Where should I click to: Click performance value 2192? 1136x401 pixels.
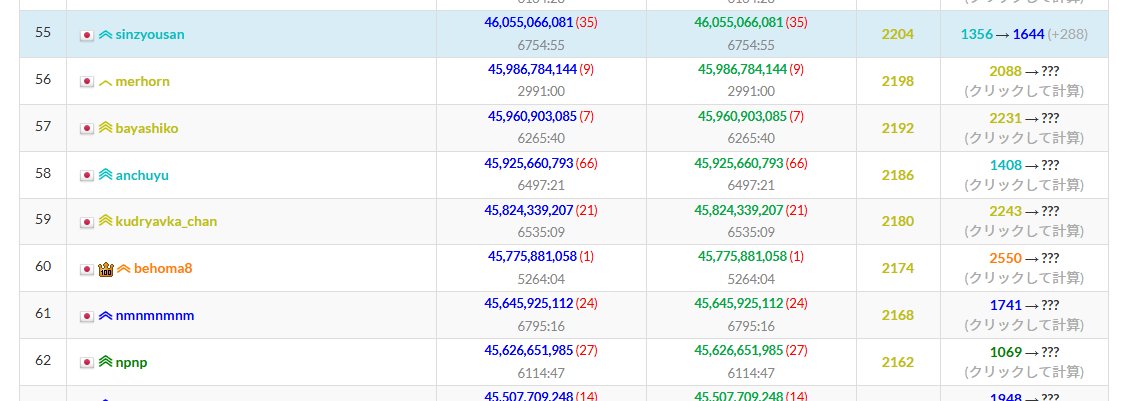pyautogui.click(x=898, y=128)
